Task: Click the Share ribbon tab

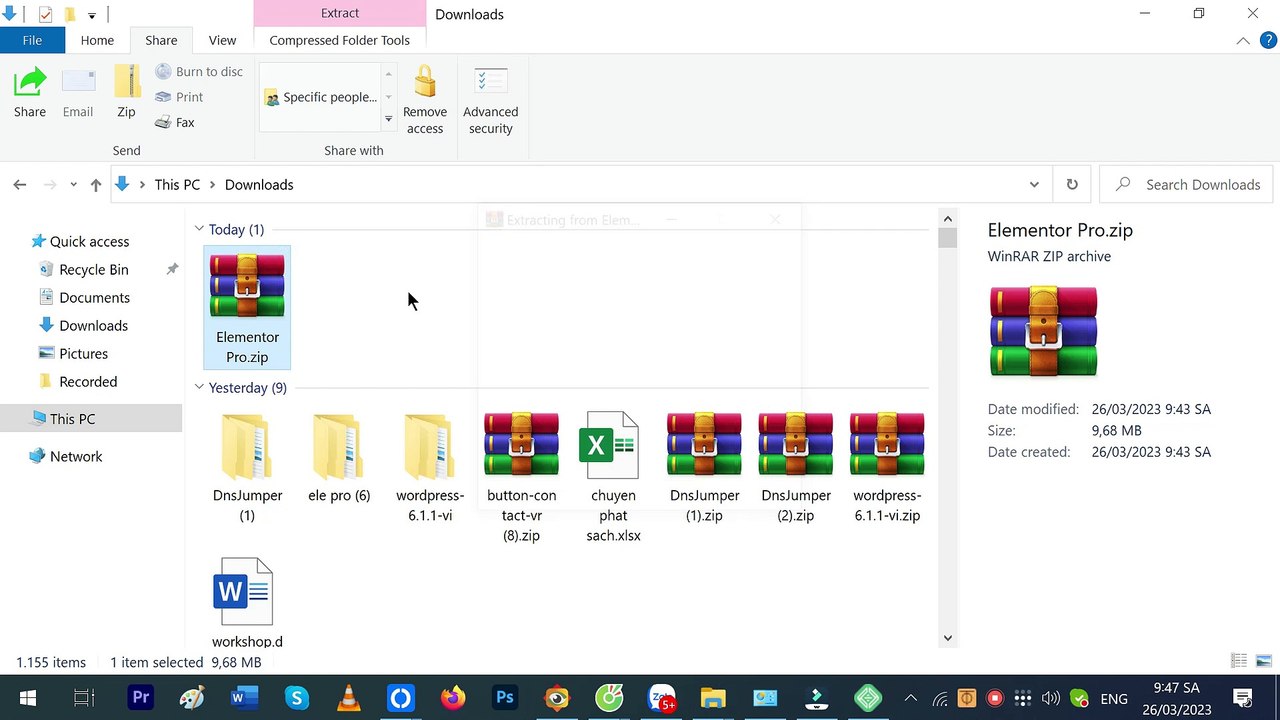Action: pos(161,40)
